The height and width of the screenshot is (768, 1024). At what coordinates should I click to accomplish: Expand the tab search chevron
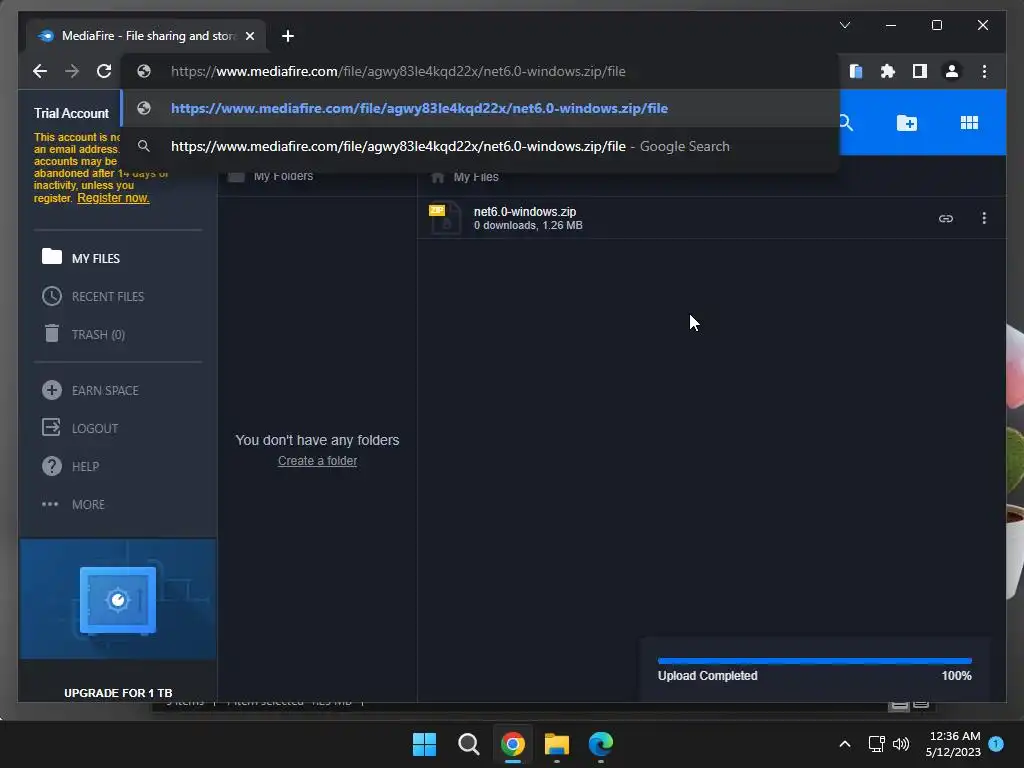[844, 25]
